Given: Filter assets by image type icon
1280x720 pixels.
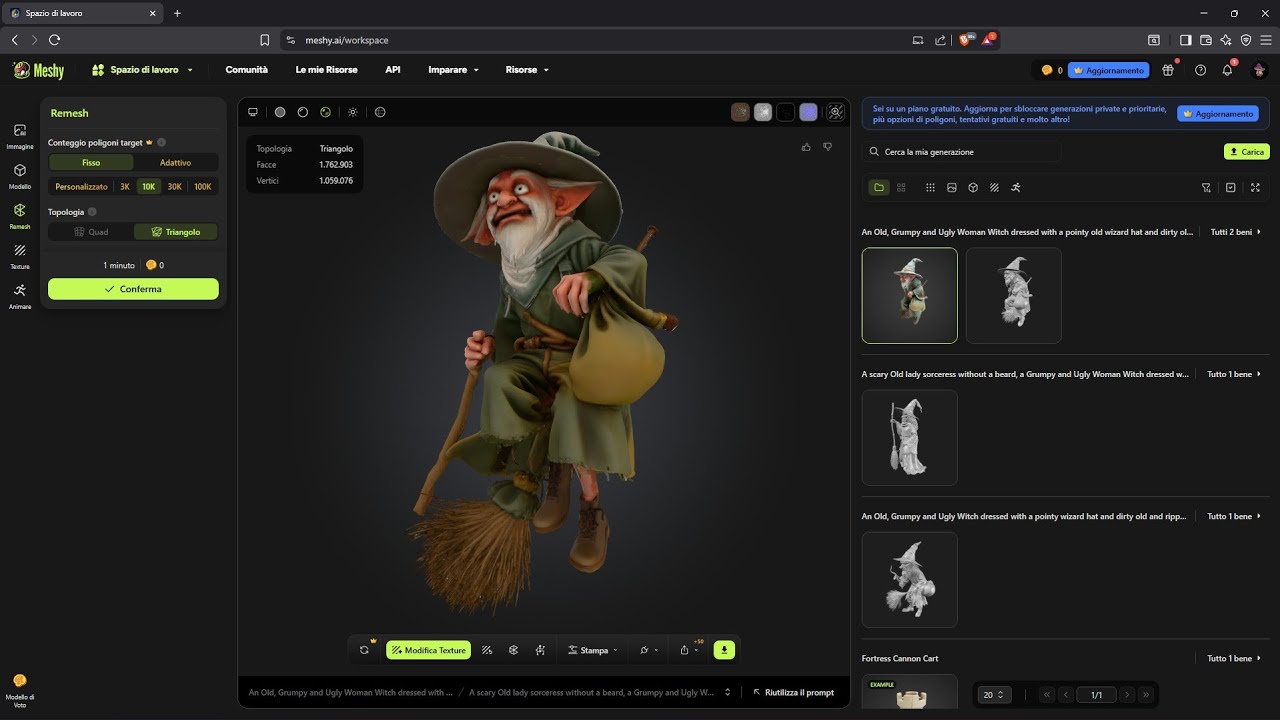Looking at the screenshot, I should point(952,187).
